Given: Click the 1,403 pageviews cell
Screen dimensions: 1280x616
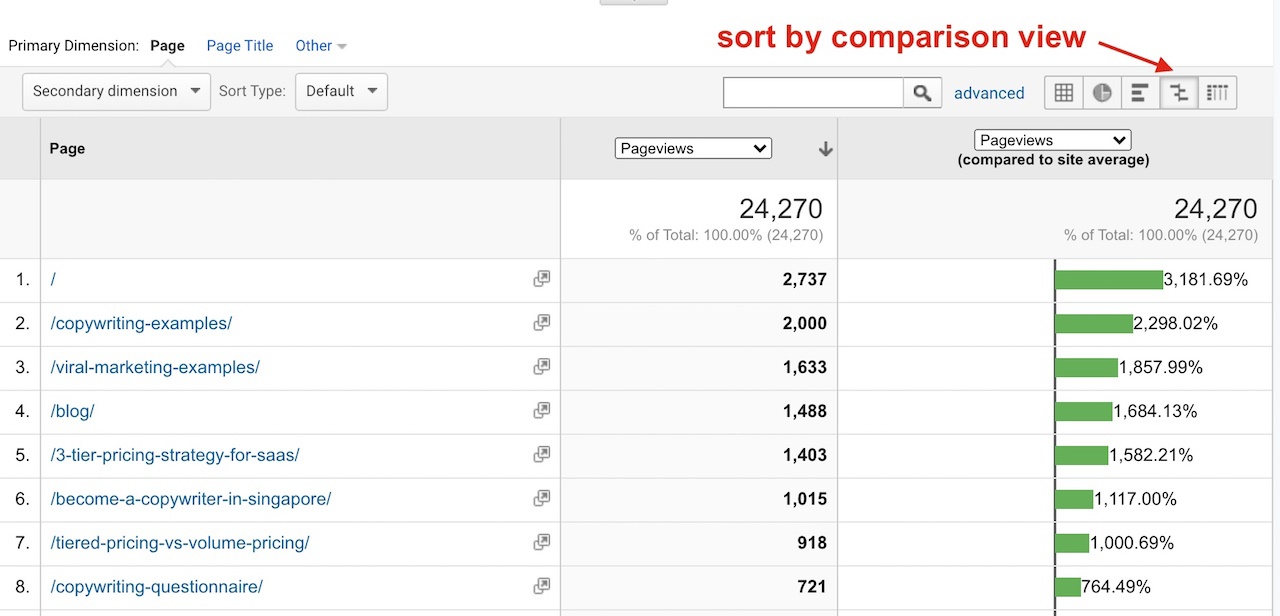Looking at the screenshot, I should 699,455.
